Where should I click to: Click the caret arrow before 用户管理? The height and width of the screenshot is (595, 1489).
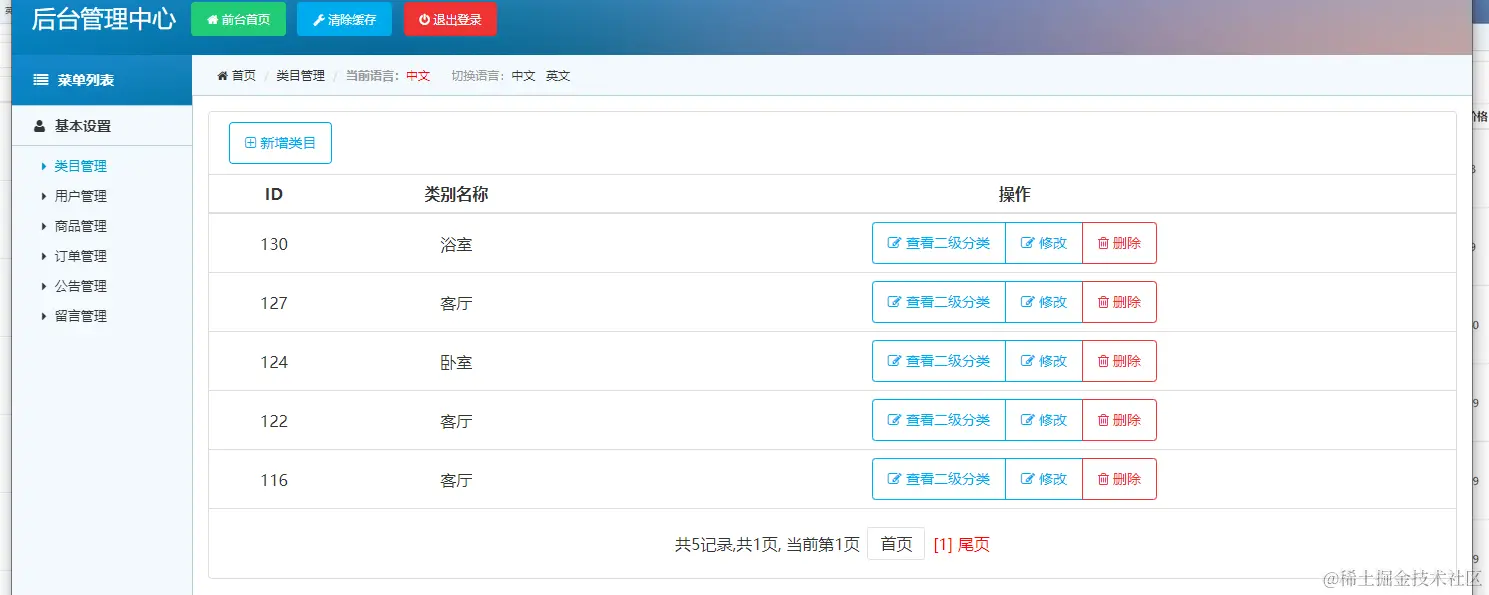point(44,196)
